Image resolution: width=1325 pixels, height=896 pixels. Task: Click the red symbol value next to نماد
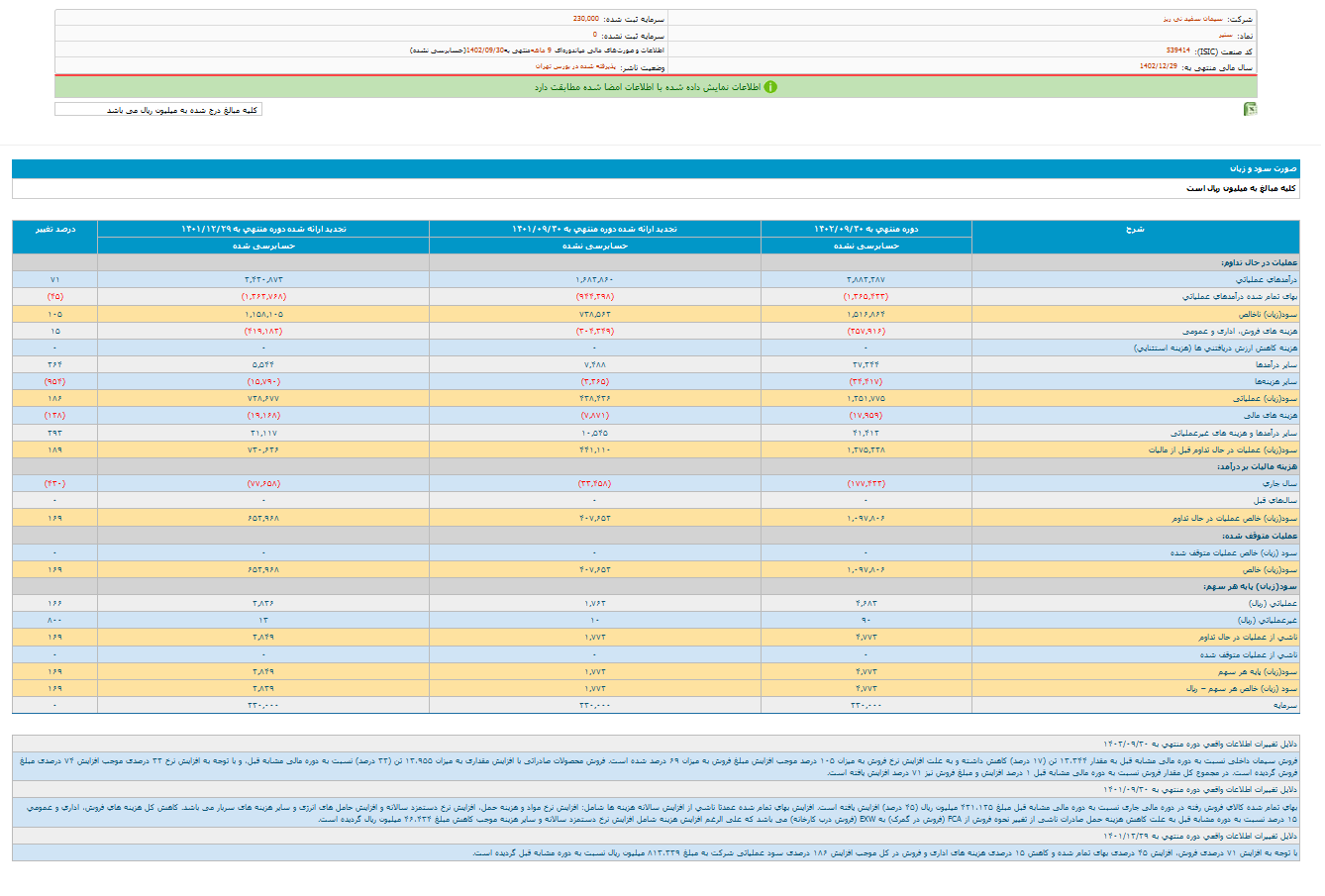(x=1225, y=35)
